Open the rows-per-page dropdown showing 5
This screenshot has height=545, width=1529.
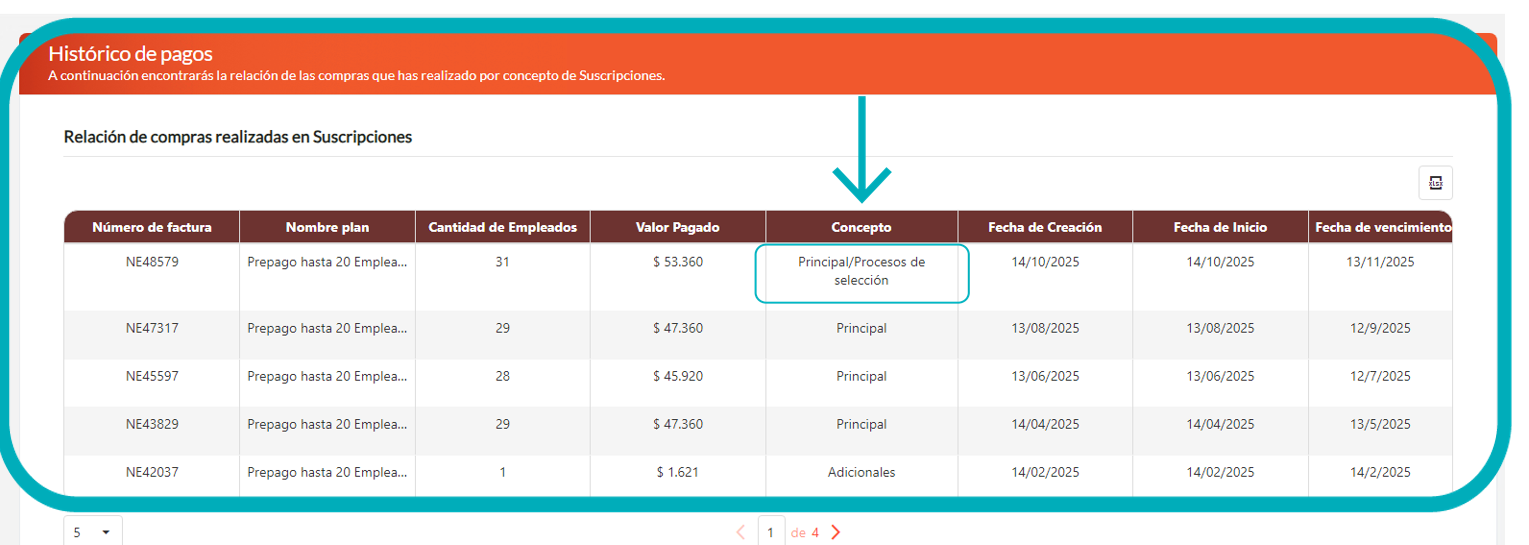[93, 532]
